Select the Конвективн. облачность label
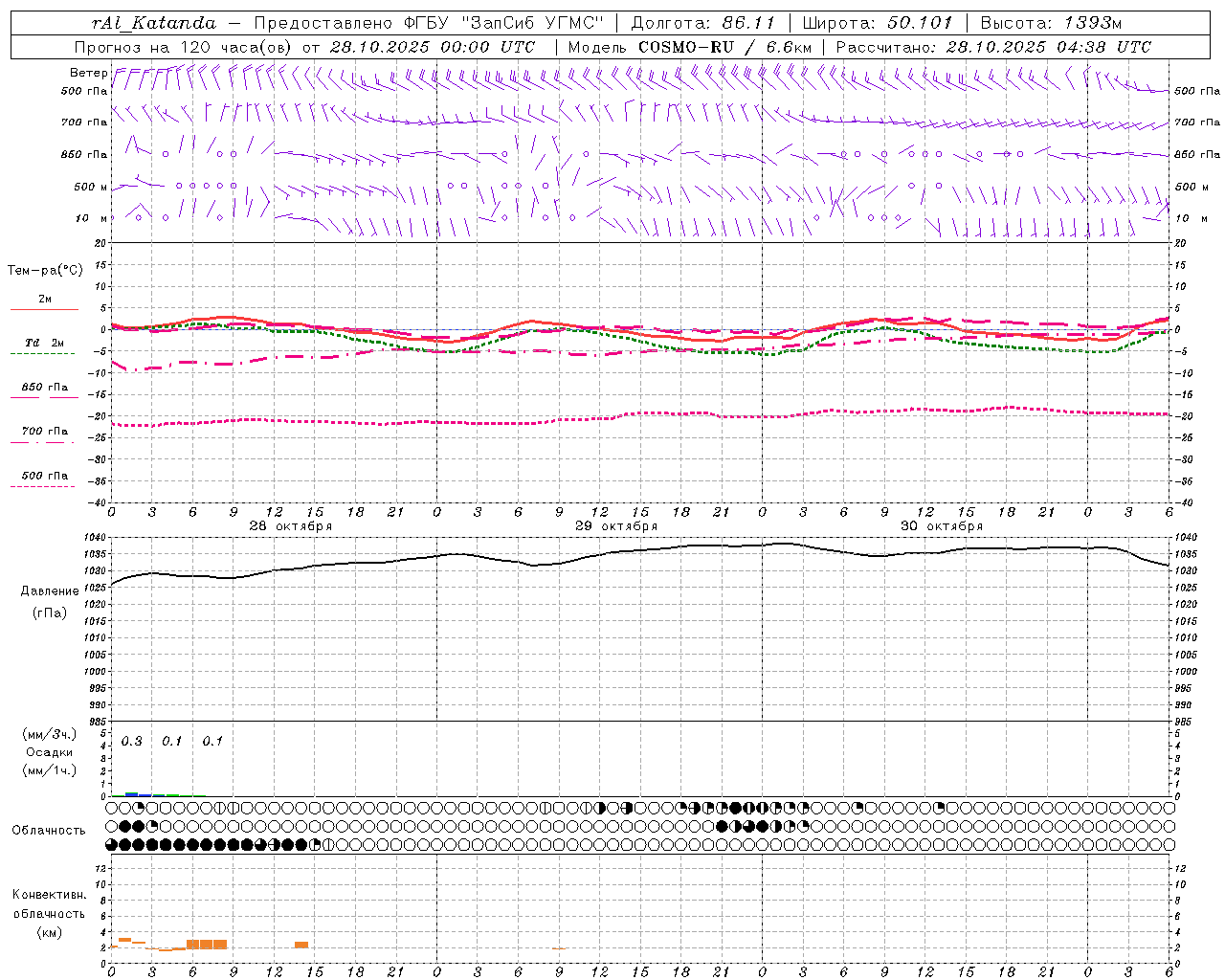The width and height of the screenshot is (1225, 980). 49,904
